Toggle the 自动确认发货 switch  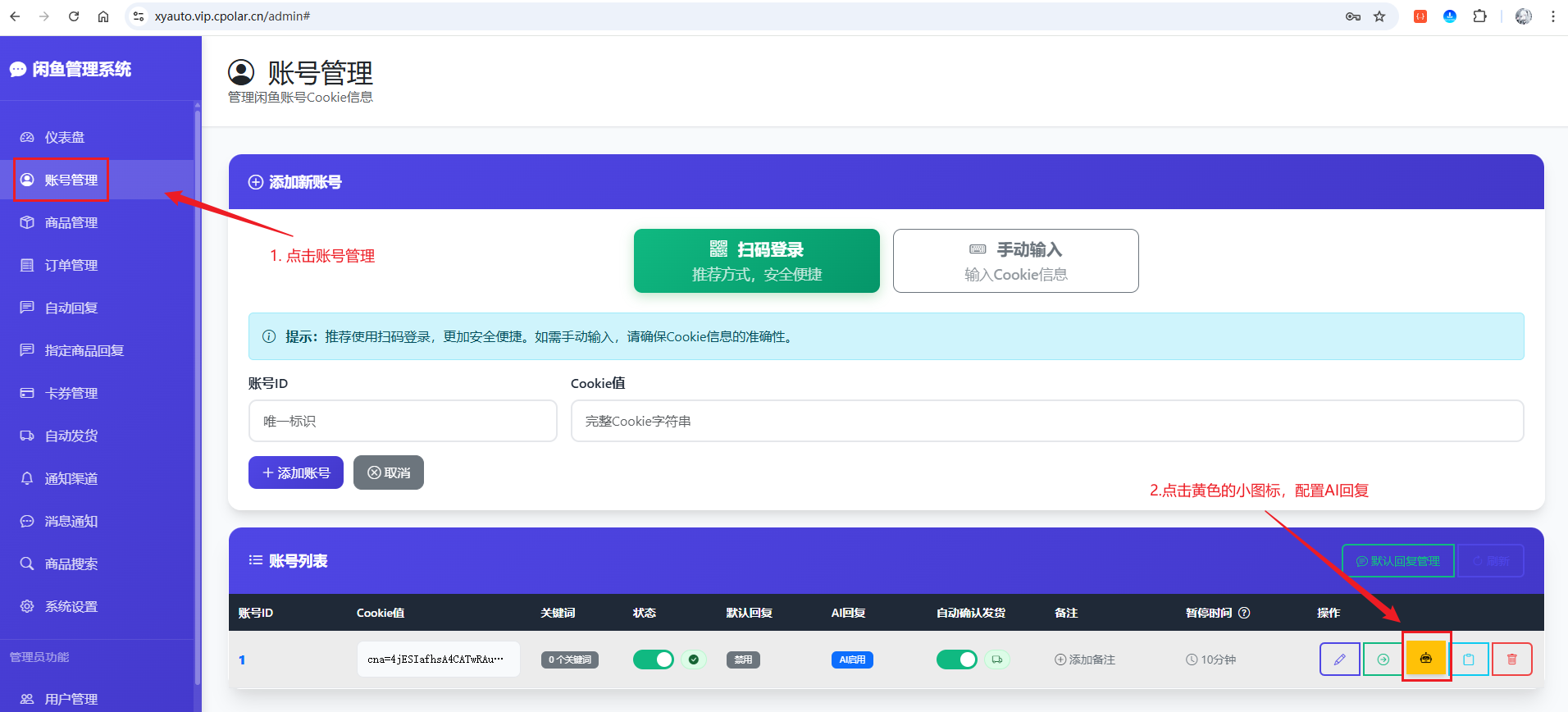pos(957,660)
